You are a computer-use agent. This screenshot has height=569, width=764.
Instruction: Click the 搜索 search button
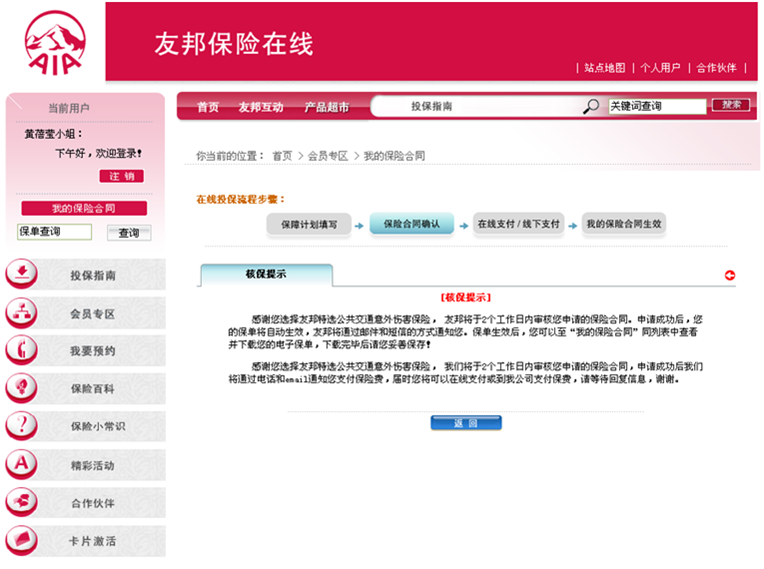point(731,105)
